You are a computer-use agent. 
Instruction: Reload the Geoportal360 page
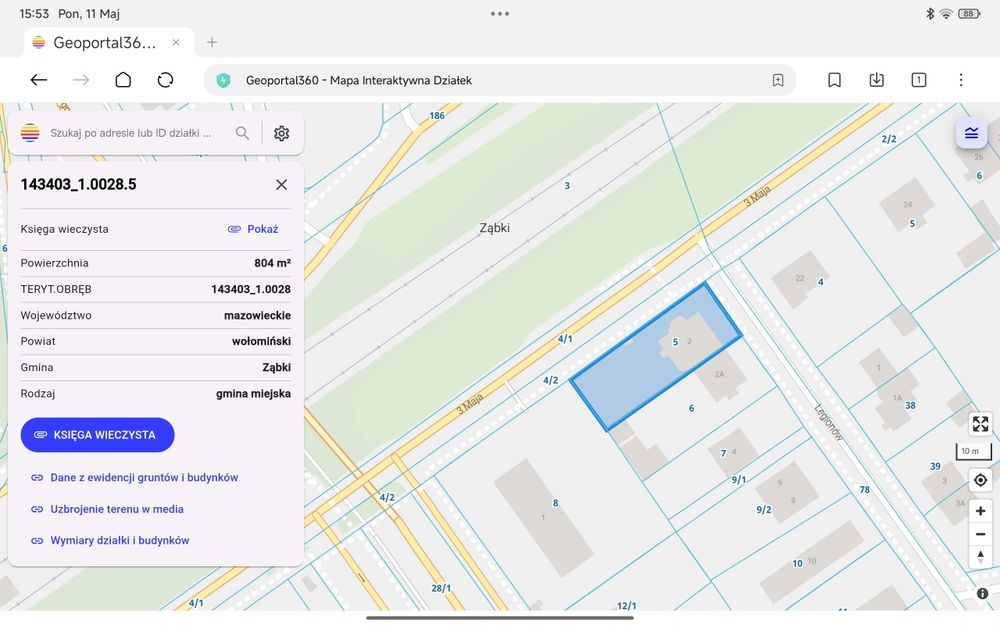point(165,80)
